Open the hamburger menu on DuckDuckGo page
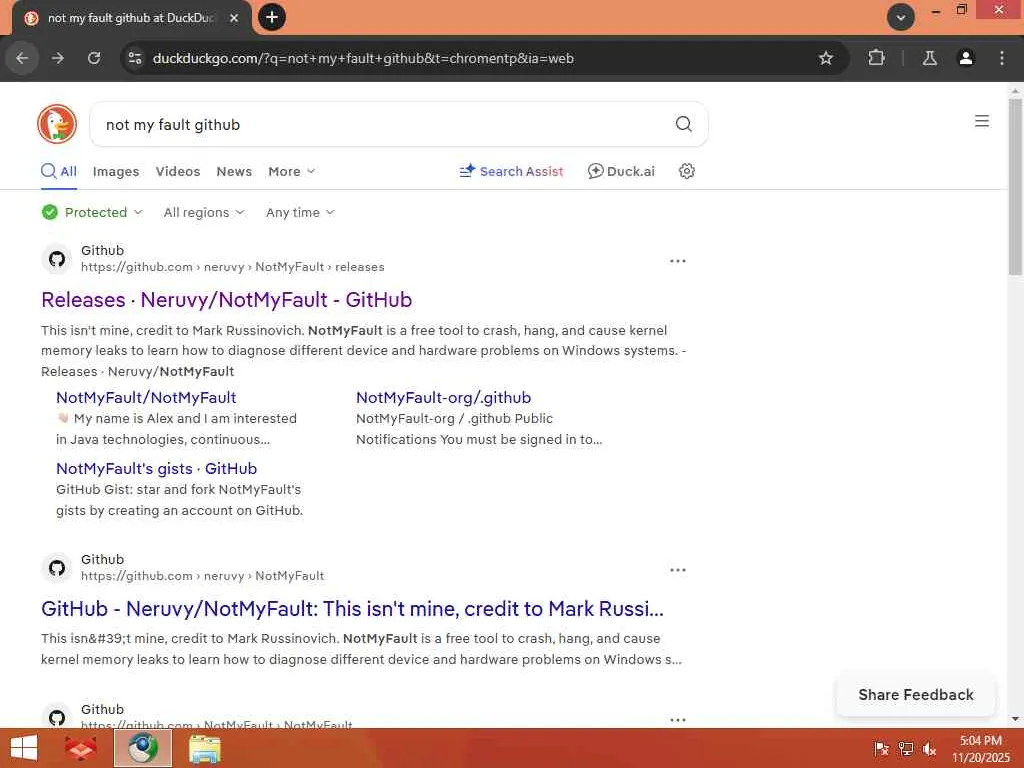Viewport: 1024px width, 768px height. point(982,121)
